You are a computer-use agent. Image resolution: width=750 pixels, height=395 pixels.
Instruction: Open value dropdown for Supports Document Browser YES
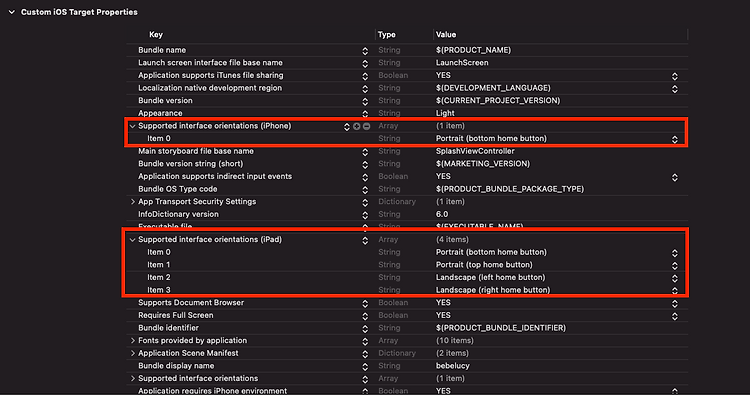[674, 303]
